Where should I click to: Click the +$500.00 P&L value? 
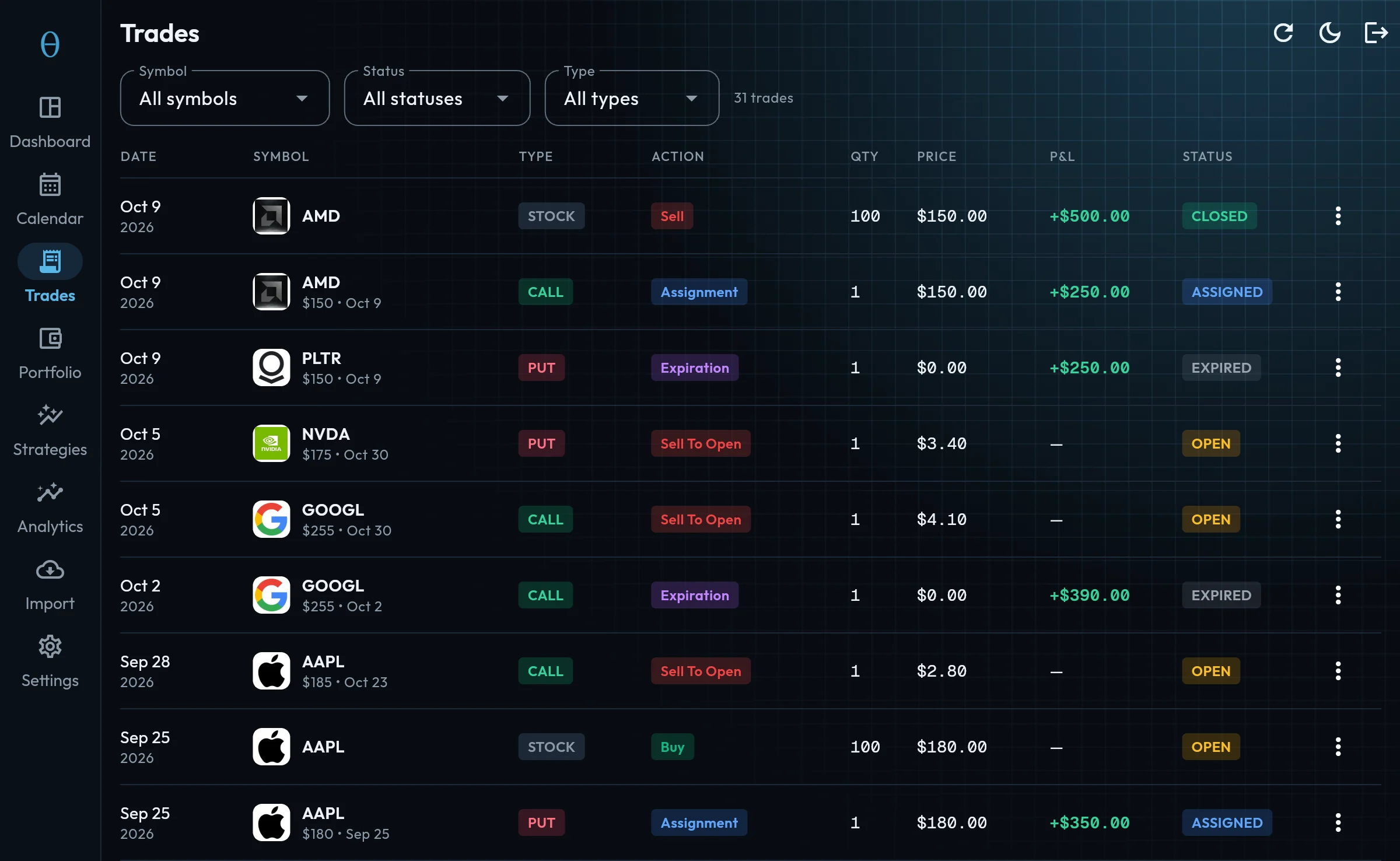tap(1089, 216)
